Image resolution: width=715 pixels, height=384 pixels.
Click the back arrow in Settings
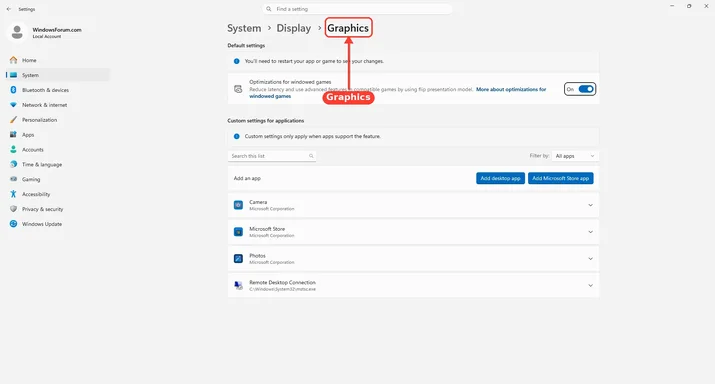[9, 9]
